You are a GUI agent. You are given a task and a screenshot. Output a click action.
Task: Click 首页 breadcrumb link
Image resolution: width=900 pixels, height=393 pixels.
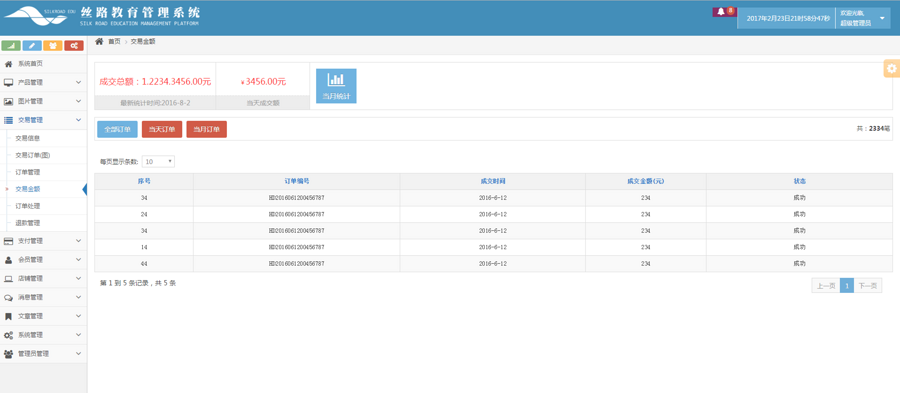tap(115, 42)
